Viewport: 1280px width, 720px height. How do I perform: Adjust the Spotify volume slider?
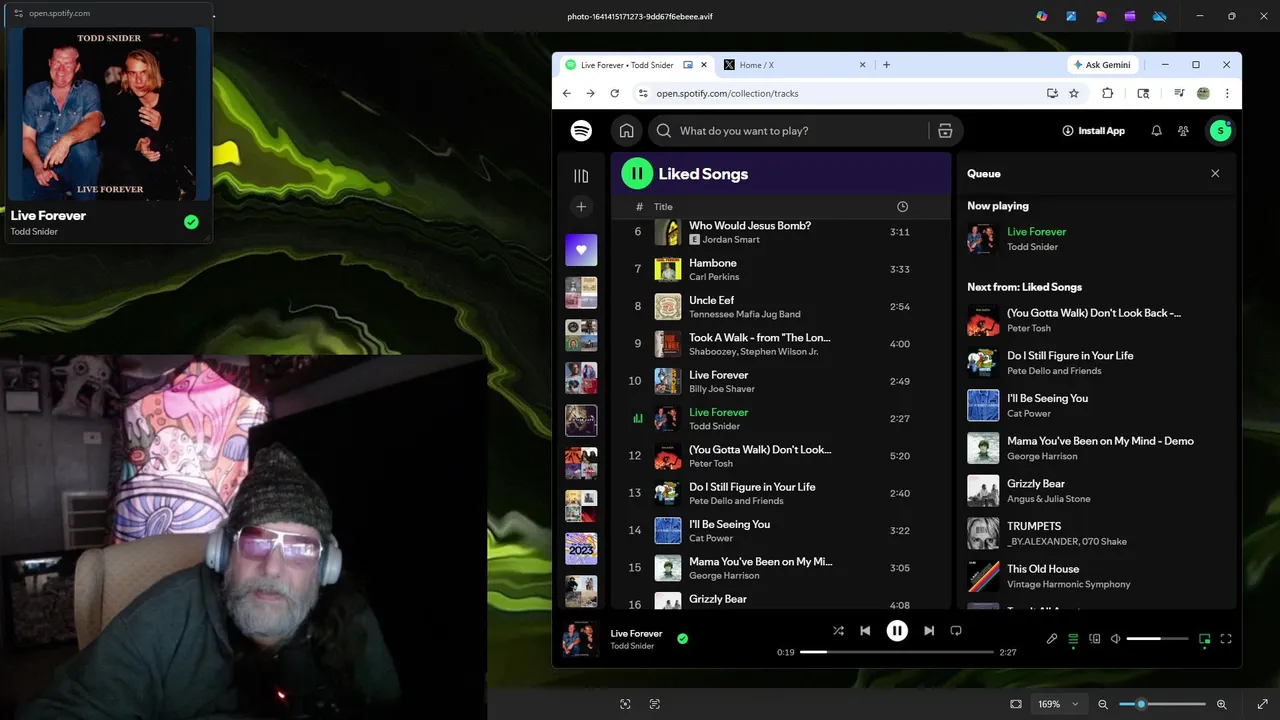coord(1157,639)
